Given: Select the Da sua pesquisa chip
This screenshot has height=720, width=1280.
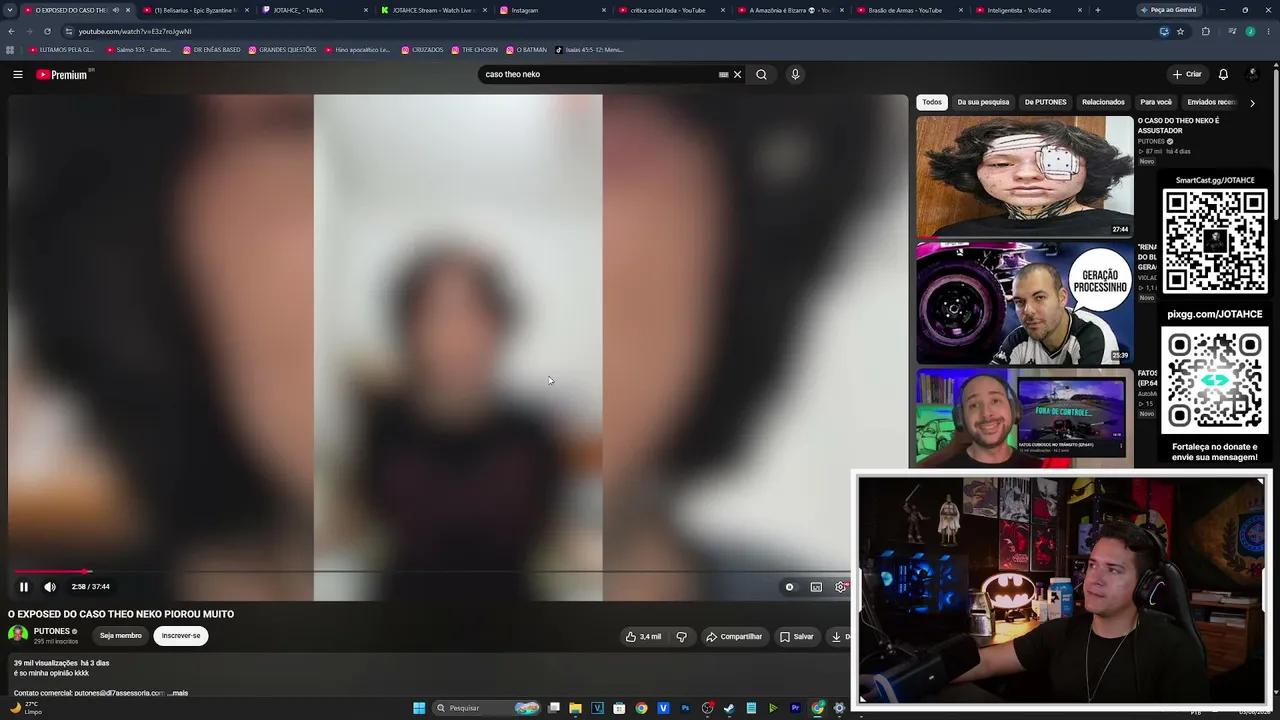Looking at the screenshot, I should 983,102.
